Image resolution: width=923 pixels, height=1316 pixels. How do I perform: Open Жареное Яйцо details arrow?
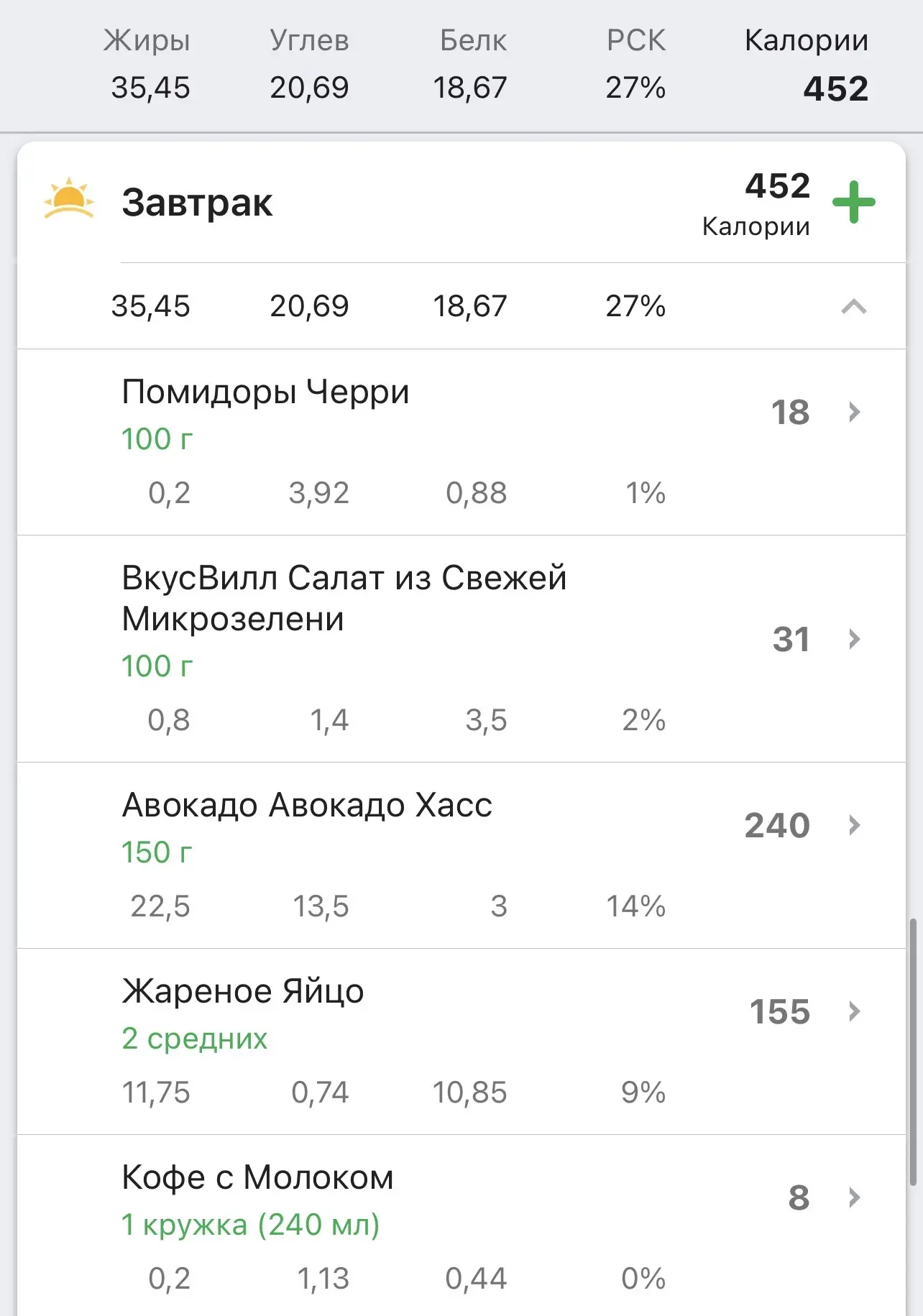point(854,1011)
